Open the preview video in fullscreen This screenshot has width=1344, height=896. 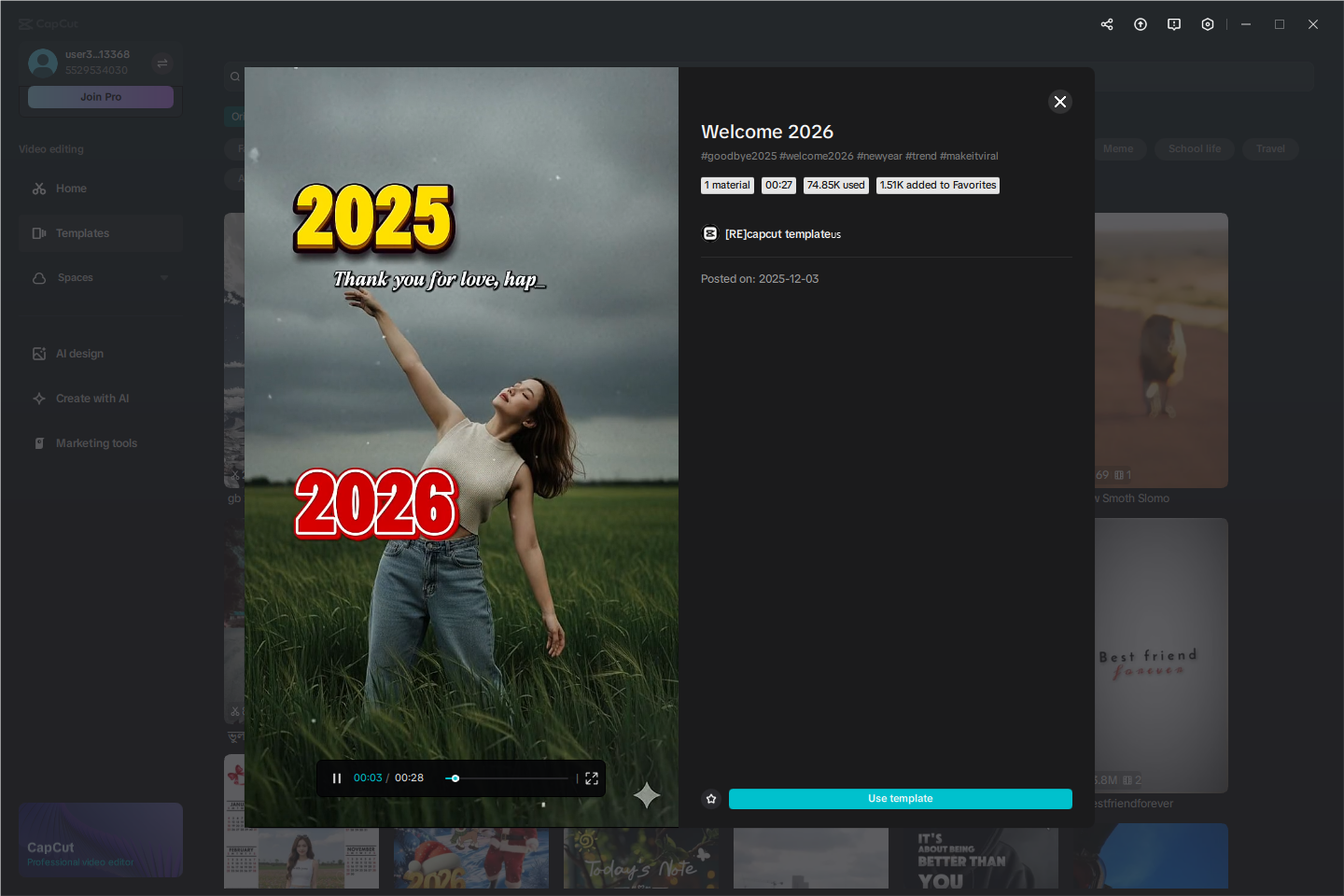coord(592,778)
